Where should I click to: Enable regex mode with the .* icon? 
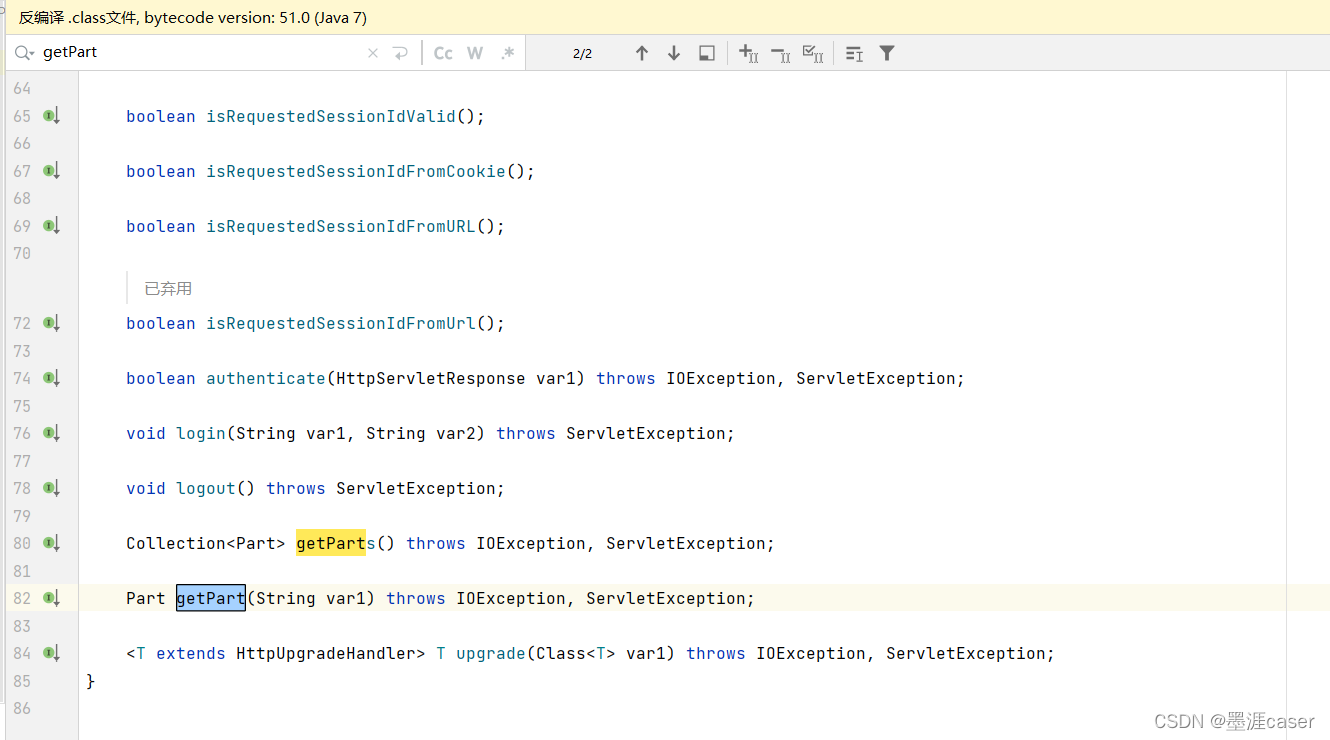(x=507, y=52)
